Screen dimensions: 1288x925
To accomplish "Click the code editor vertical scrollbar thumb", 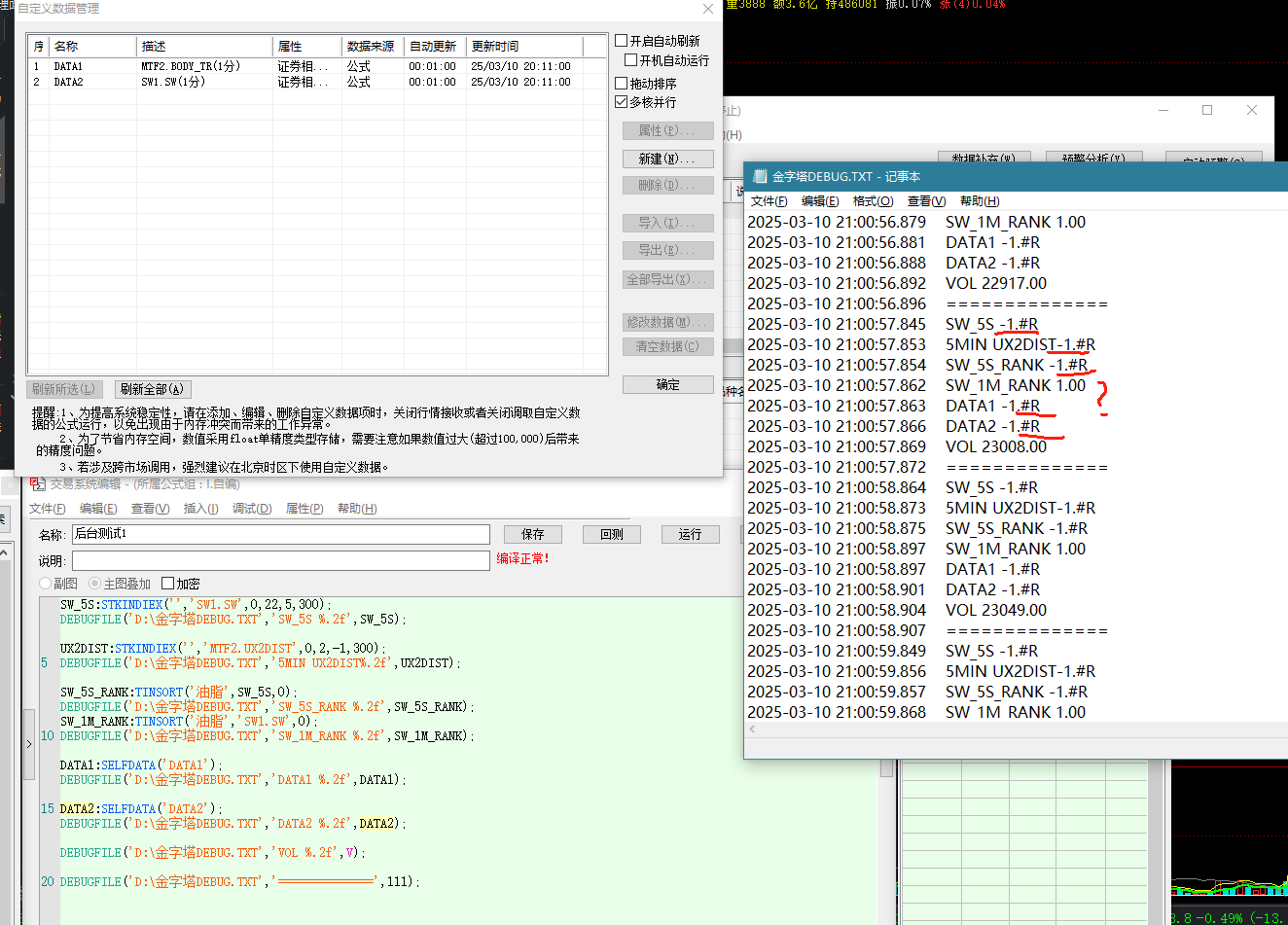I will point(886,767).
